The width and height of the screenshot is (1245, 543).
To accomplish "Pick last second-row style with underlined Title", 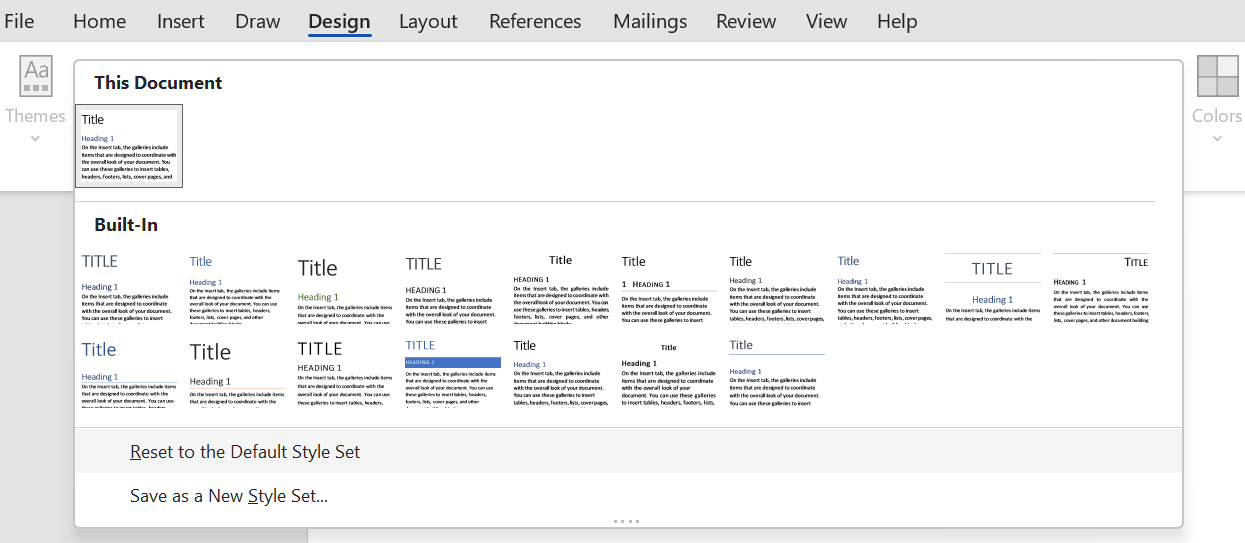I will point(777,372).
